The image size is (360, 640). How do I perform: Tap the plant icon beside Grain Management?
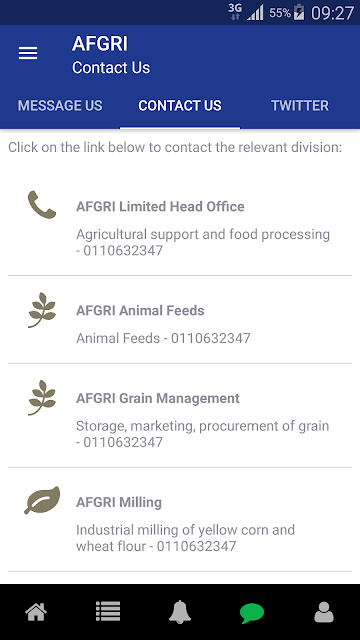(42, 398)
